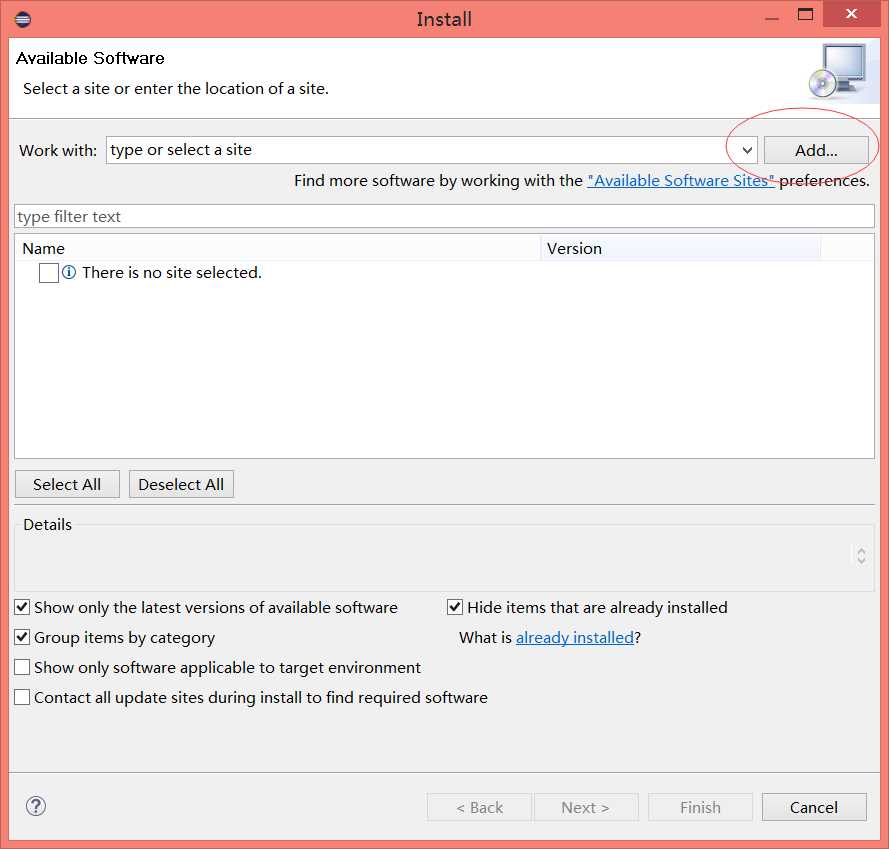
Task: Uncheck Hide items that are already installed
Action: pos(455,607)
